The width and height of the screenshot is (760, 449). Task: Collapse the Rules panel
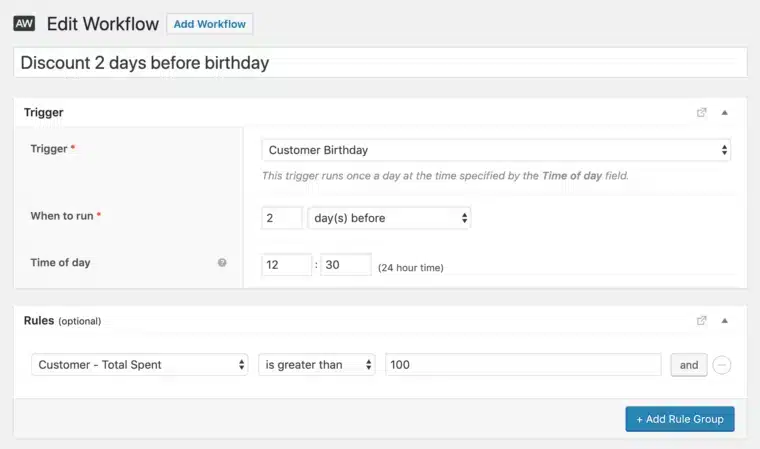[725, 321]
